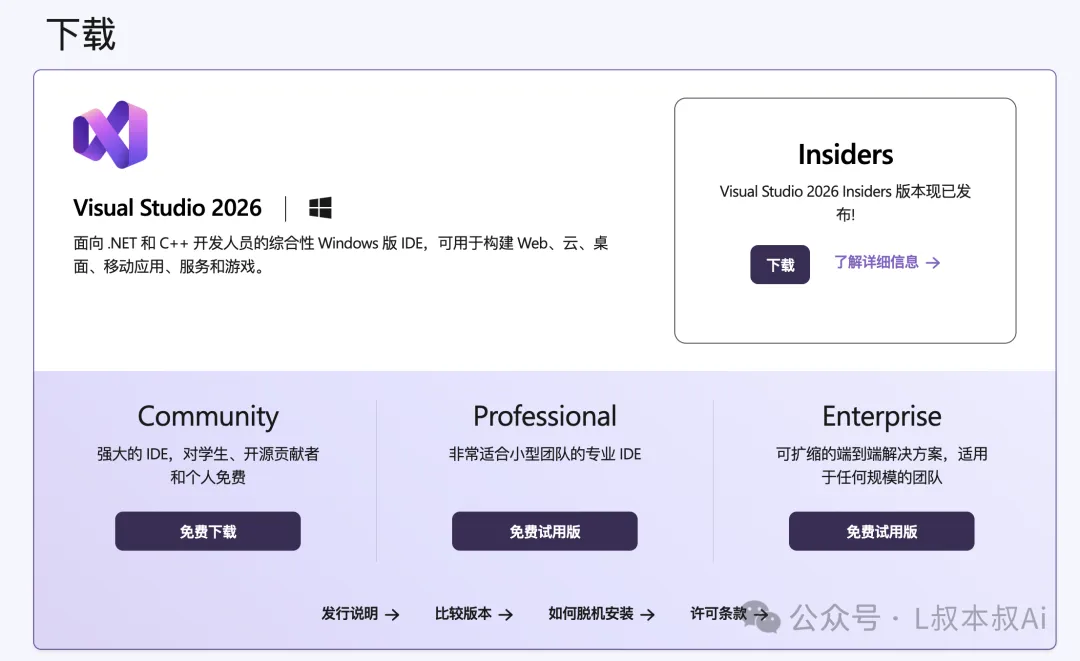The image size is (1080, 661).
Task: Click Enterprise 免费试用版 button
Action: coord(882,531)
